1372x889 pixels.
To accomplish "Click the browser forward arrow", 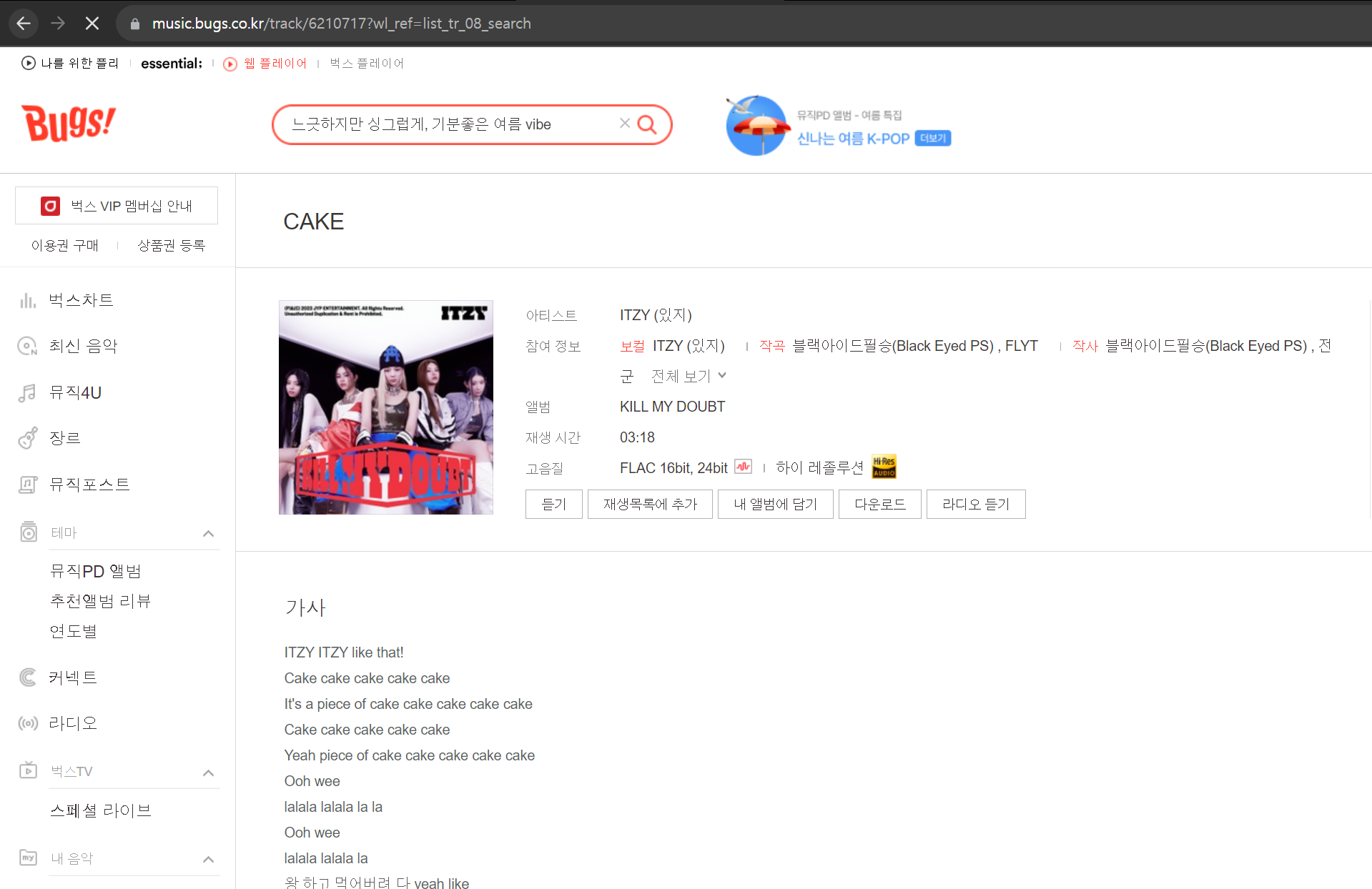I will click(58, 24).
